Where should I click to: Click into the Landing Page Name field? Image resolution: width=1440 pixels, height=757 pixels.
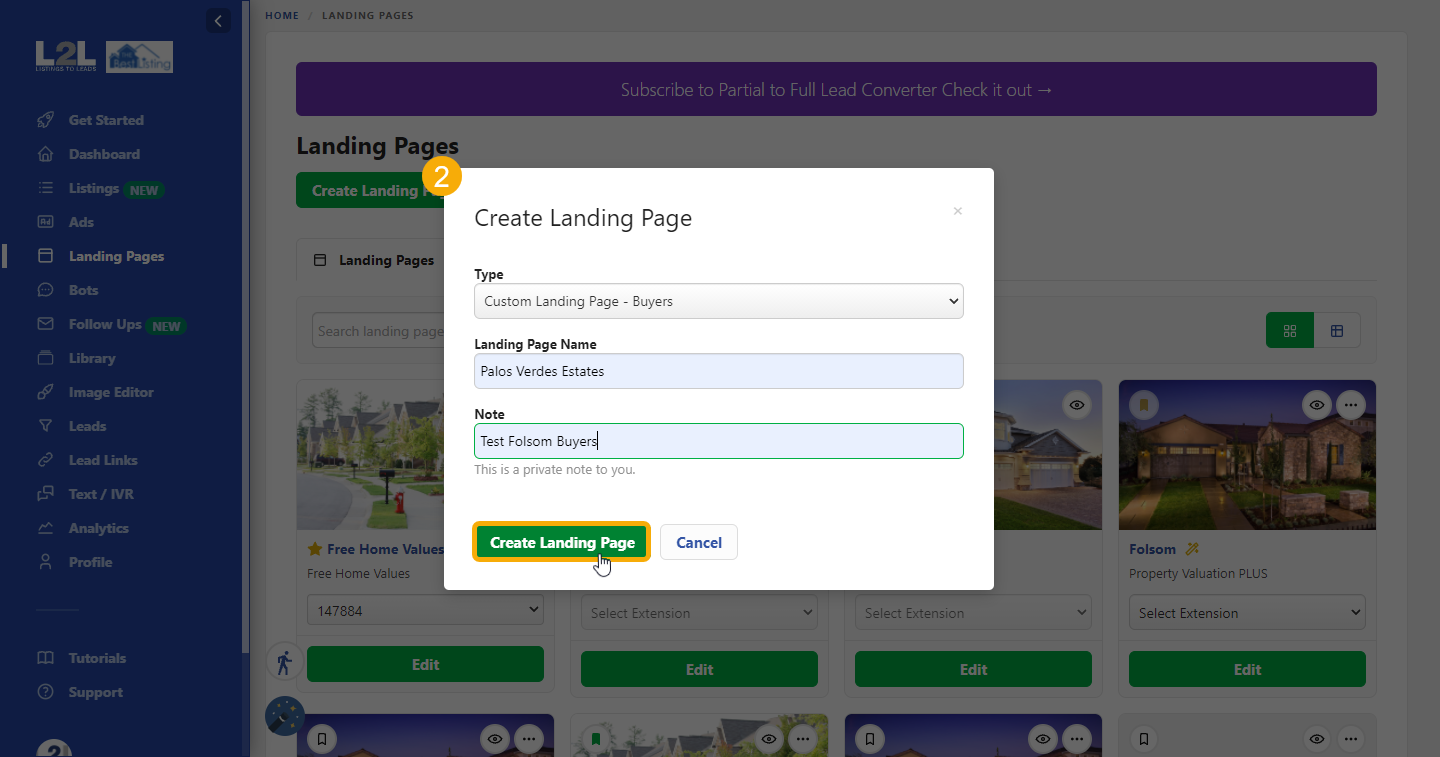(718, 371)
